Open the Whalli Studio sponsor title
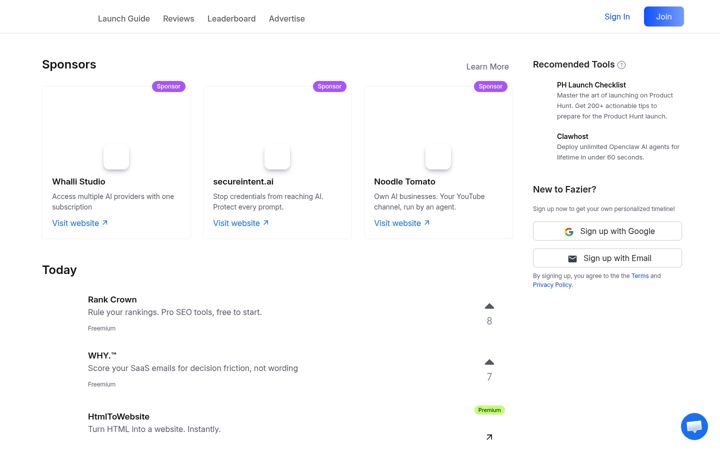 pyautogui.click(x=79, y=182)
